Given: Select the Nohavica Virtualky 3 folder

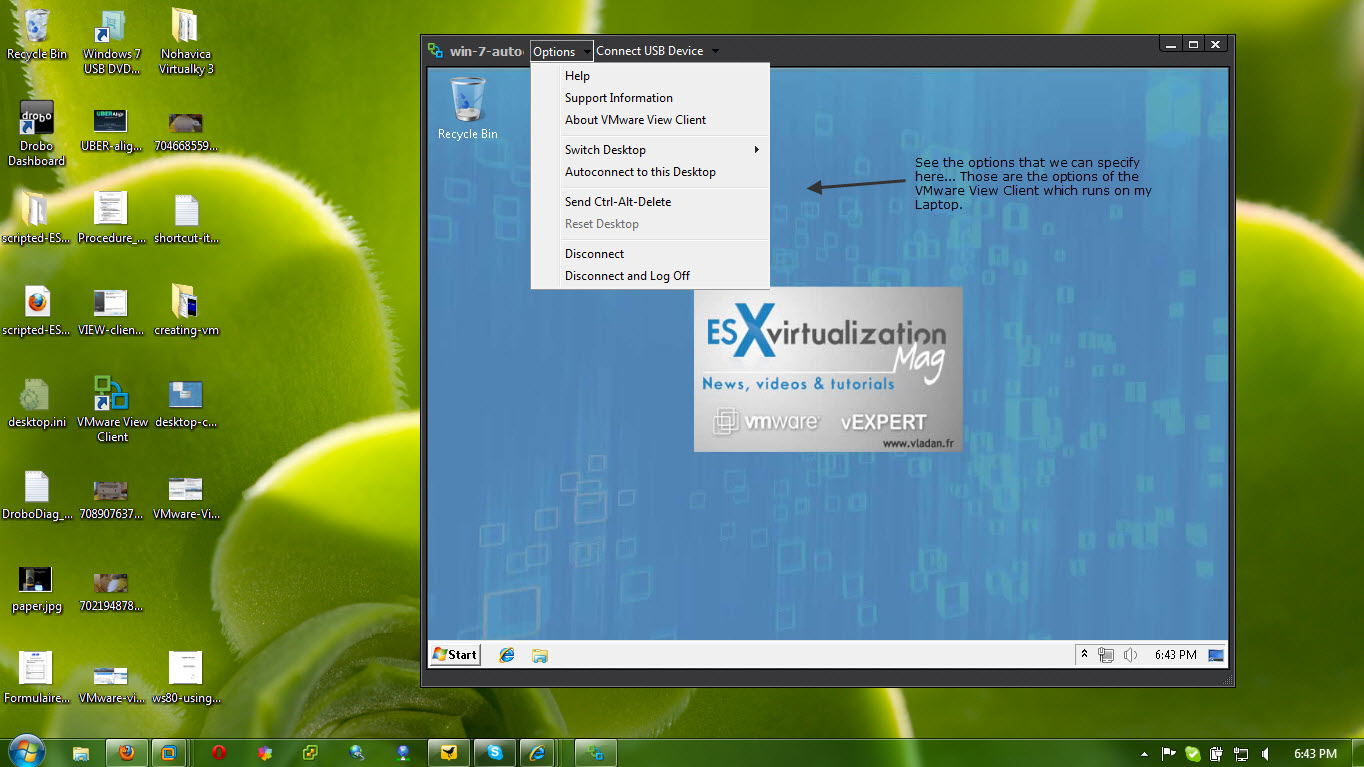Looking at the screenshot, I should point(186,43).
